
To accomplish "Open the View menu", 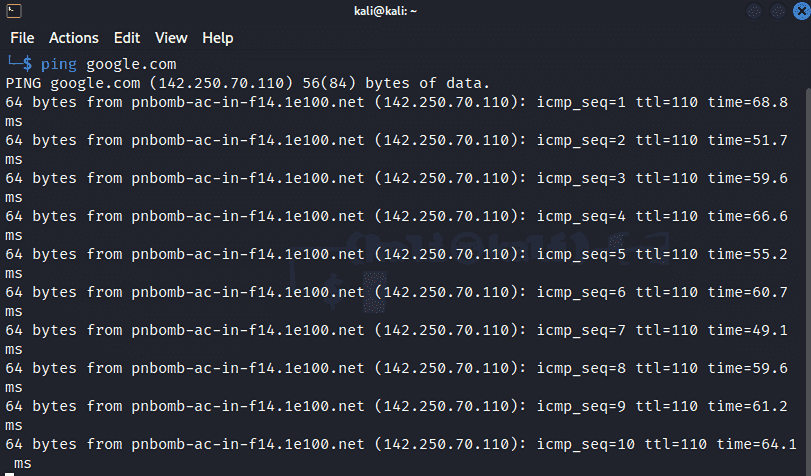I will [171, 38].
